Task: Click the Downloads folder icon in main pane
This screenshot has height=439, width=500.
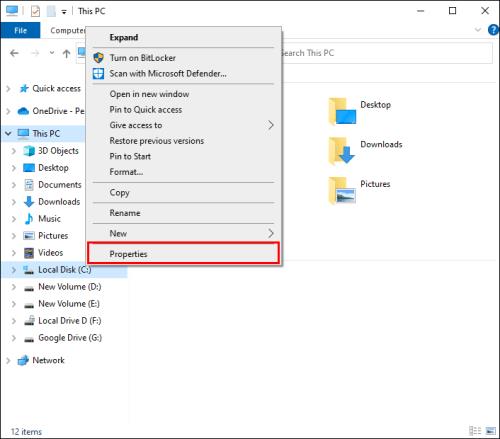Action: click(x=342, y=151)
